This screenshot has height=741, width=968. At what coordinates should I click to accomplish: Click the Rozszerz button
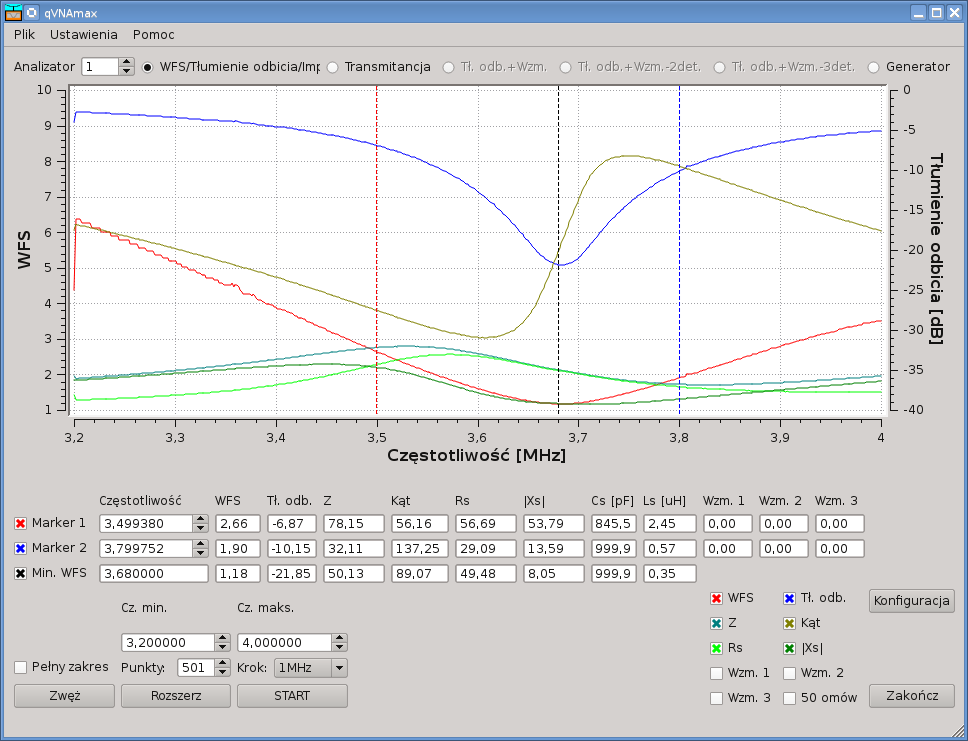(176, 696)
